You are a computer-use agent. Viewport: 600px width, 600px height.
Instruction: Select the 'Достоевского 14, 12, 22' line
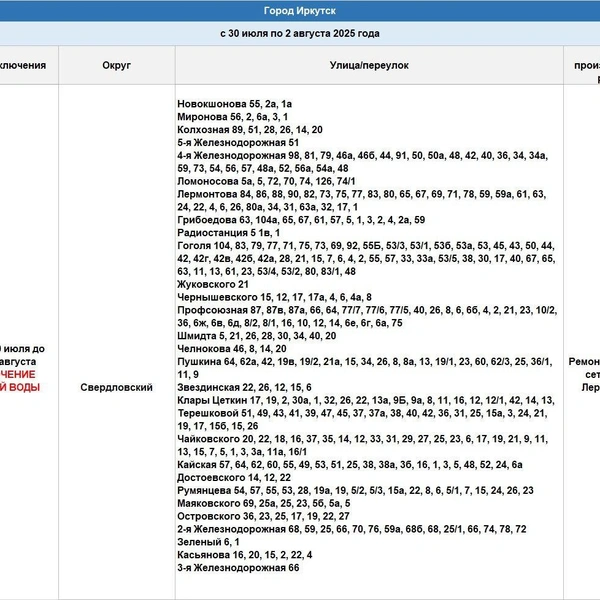pos(234,478)
